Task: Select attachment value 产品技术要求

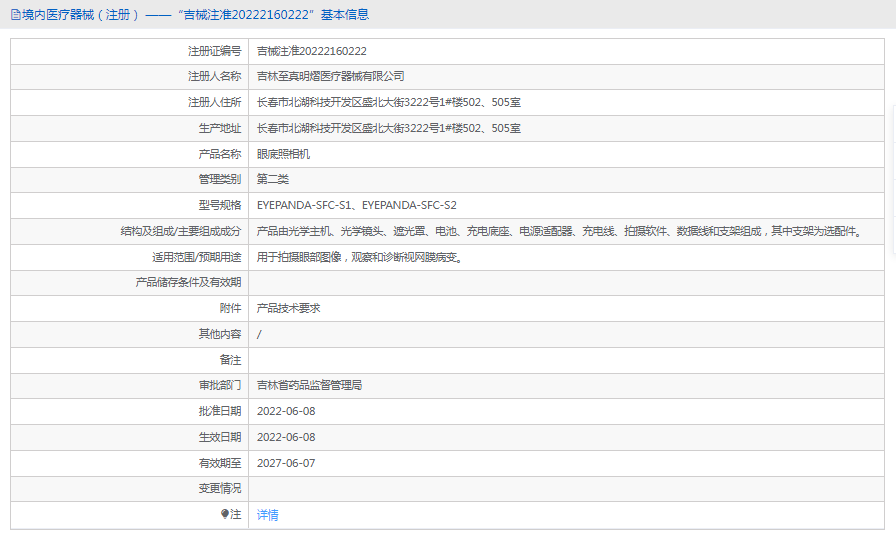Action: pos(289,308)
